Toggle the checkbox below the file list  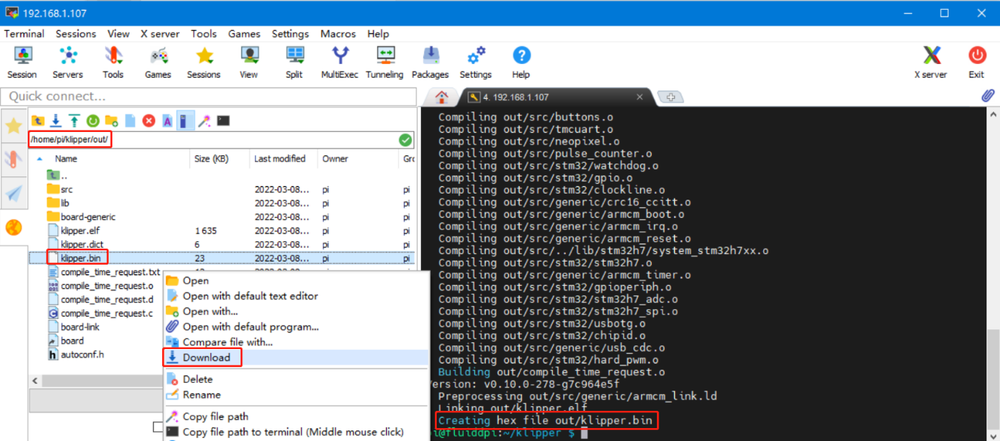click(x=158, y=427)
